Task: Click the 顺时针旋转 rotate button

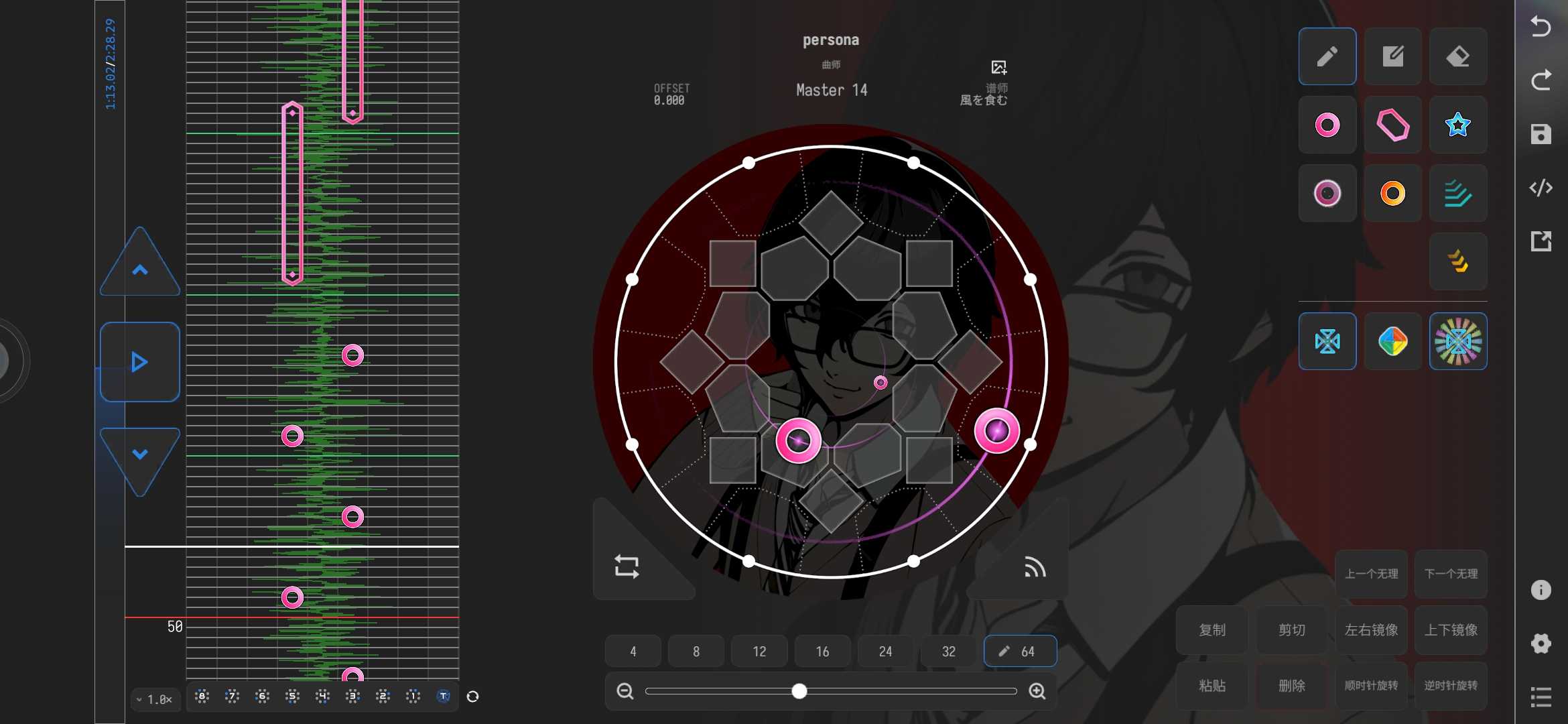Action: (x=1371, y=685)
